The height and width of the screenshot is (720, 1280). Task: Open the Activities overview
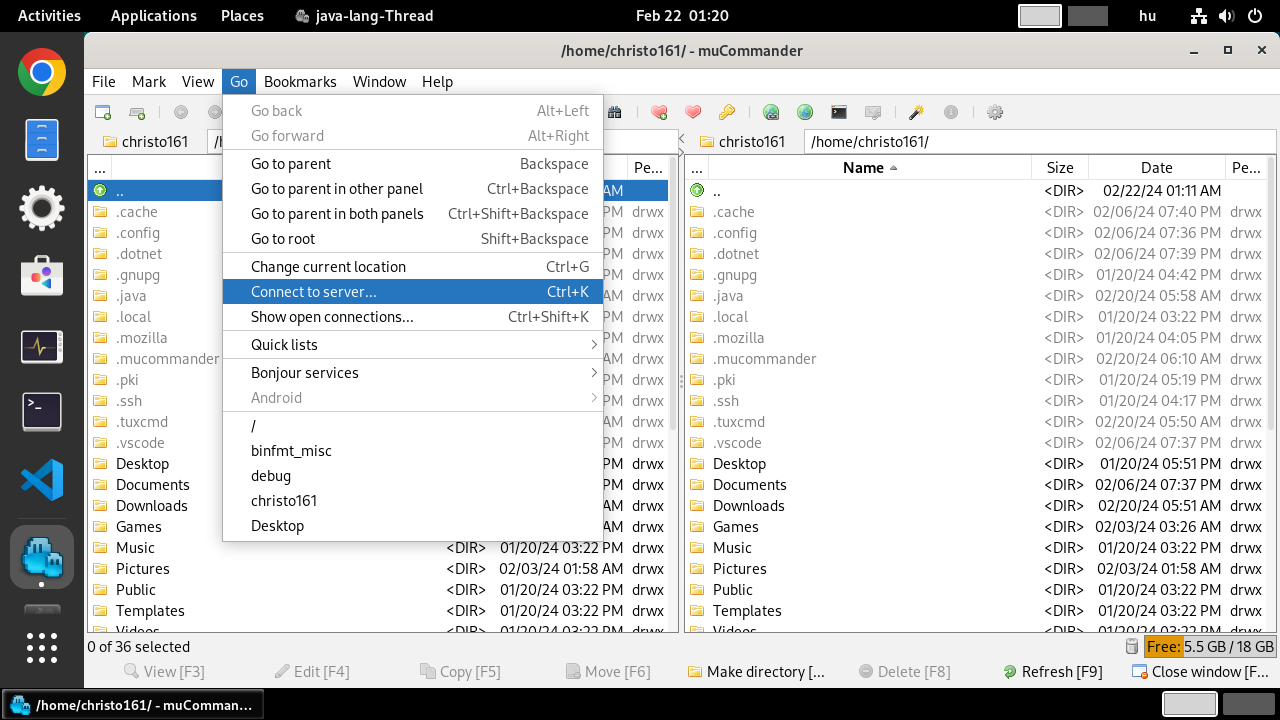pos(49,16)
